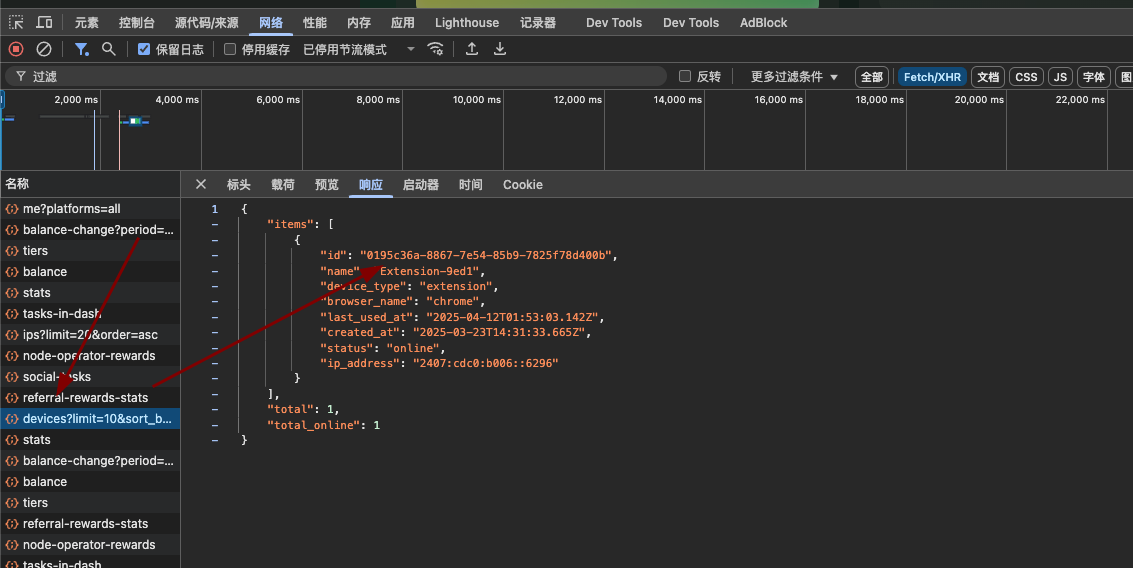
Task: Enable the 停用缓存 checkbox
Action: pos(230,49)
